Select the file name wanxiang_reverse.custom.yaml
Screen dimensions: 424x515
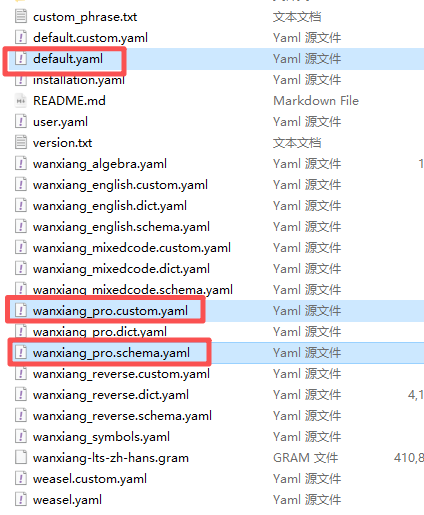coord(121,374)
